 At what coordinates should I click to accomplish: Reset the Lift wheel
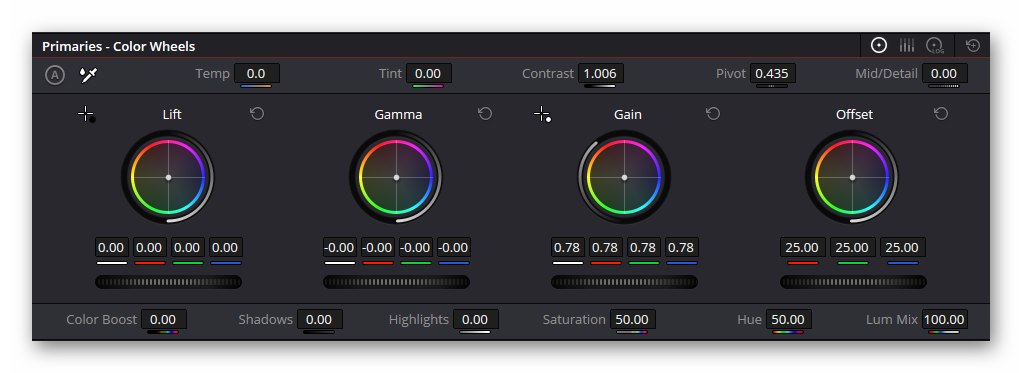click(257, 114)
